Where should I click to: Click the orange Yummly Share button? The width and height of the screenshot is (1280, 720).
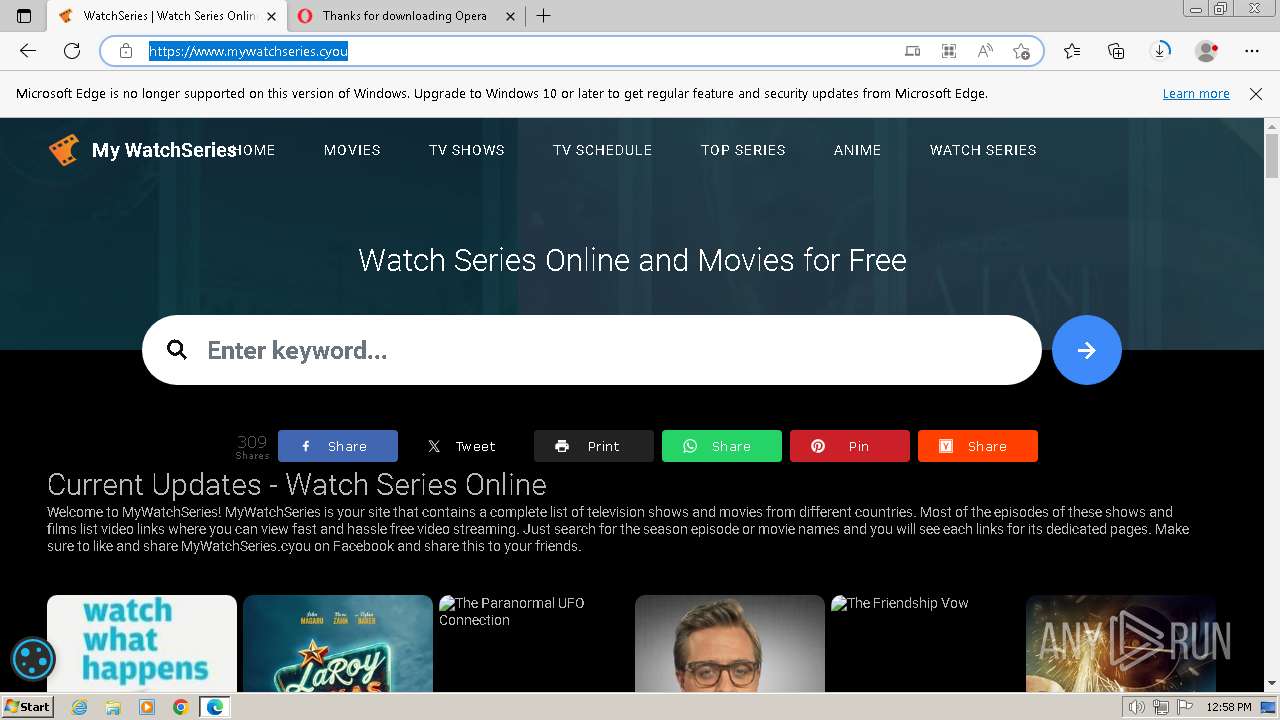[x=978, y=446]
